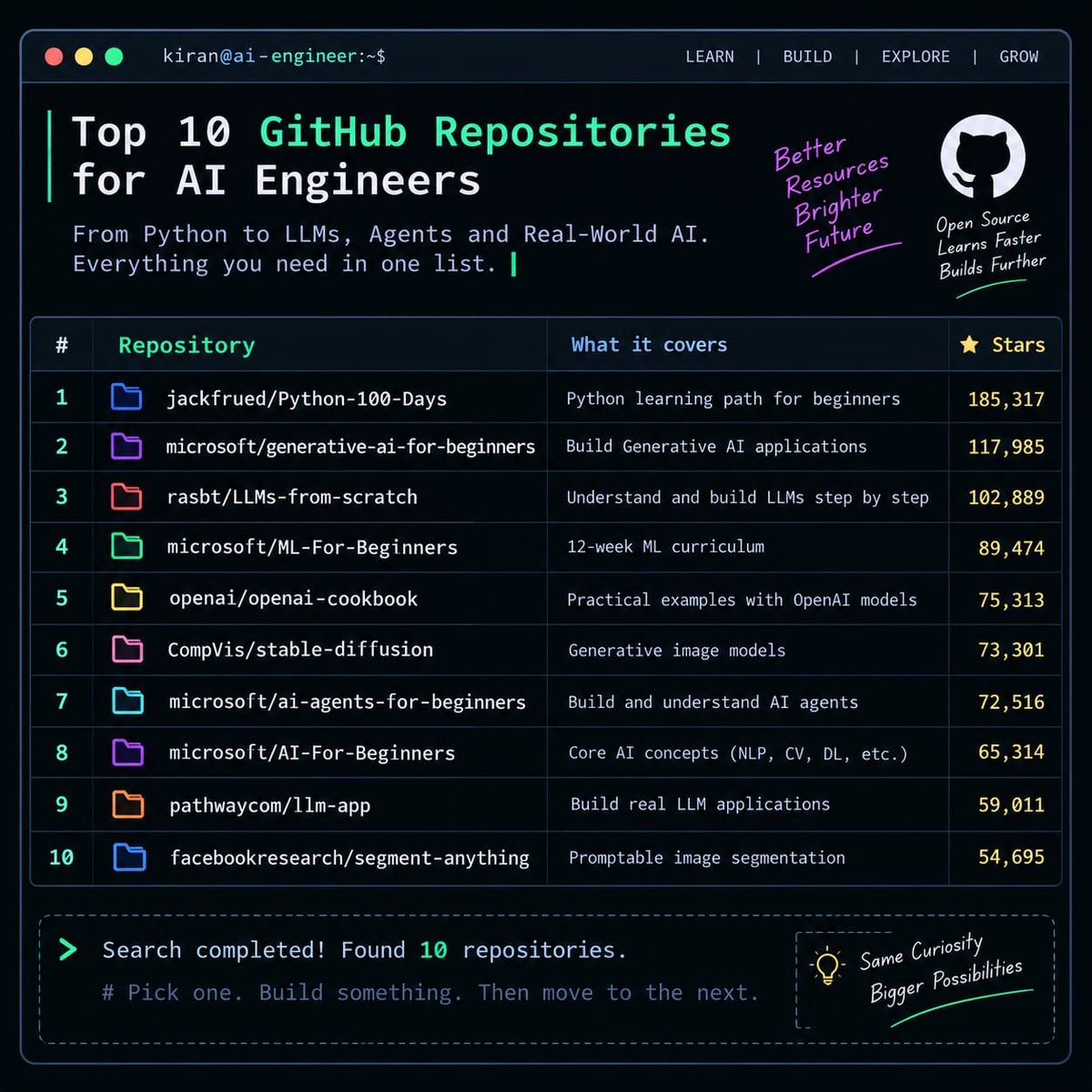Click the purple folder icon beside microsoft/generative-ai-for-beginners
Image resolution: width=1092 pixels, height=1092 pixels.
126,446
